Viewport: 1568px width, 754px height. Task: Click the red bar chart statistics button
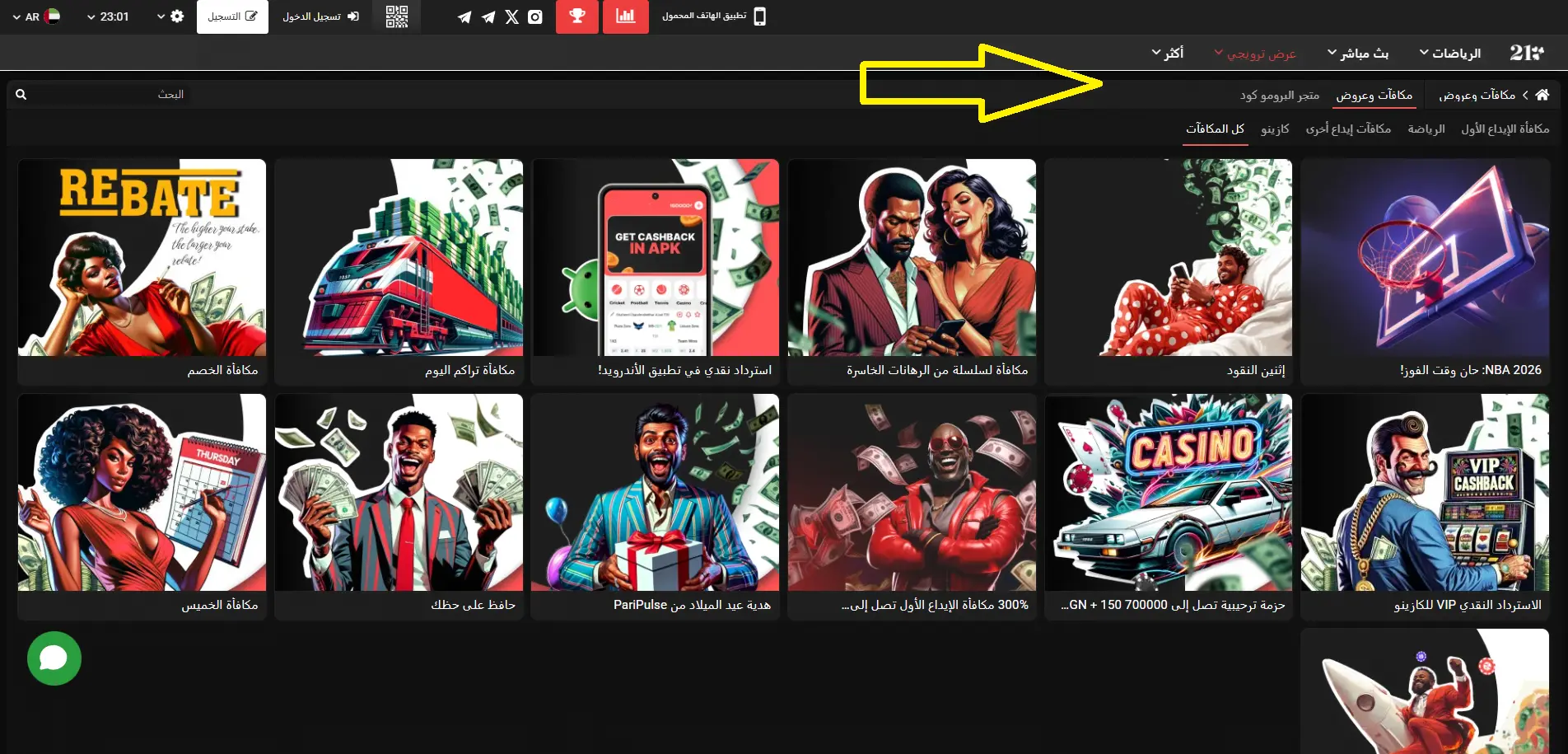(x=625, y=16)
